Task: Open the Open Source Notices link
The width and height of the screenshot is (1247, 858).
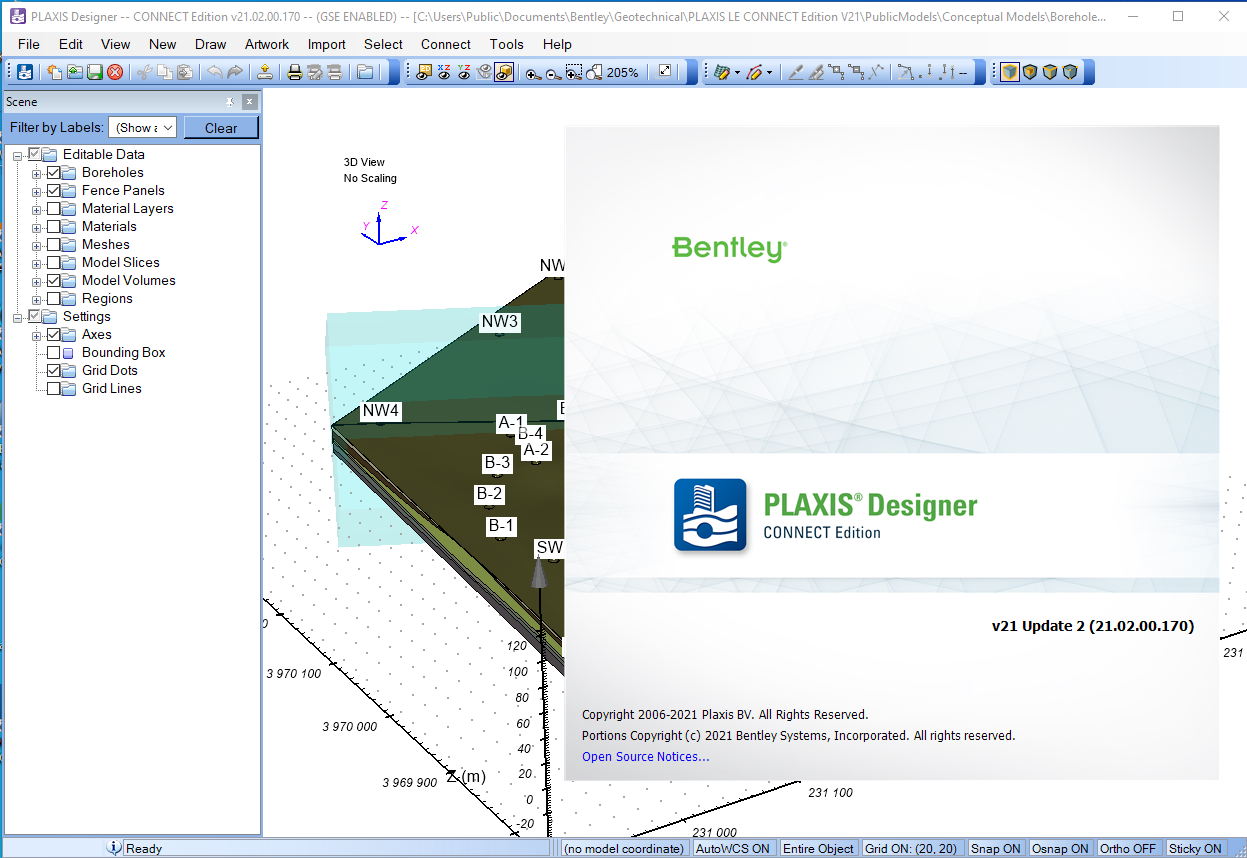Action: coord(646,757)
